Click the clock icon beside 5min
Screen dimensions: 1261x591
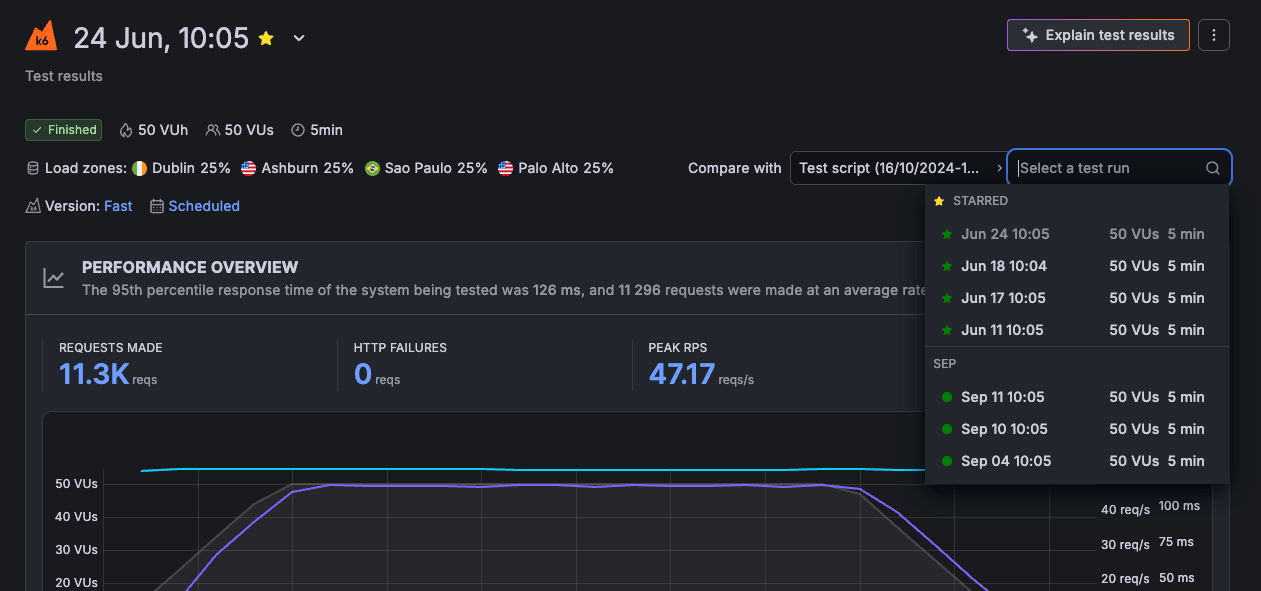tap(298, 130)
